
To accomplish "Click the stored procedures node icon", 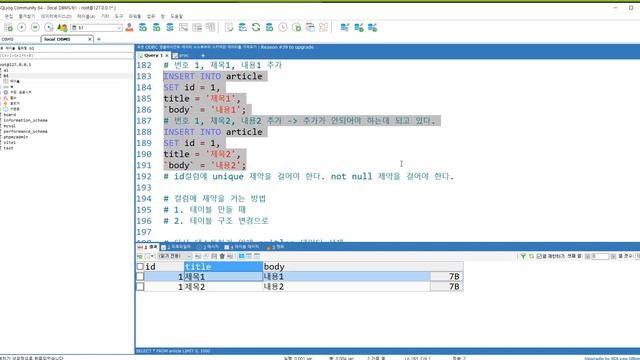I will (6, 92).
